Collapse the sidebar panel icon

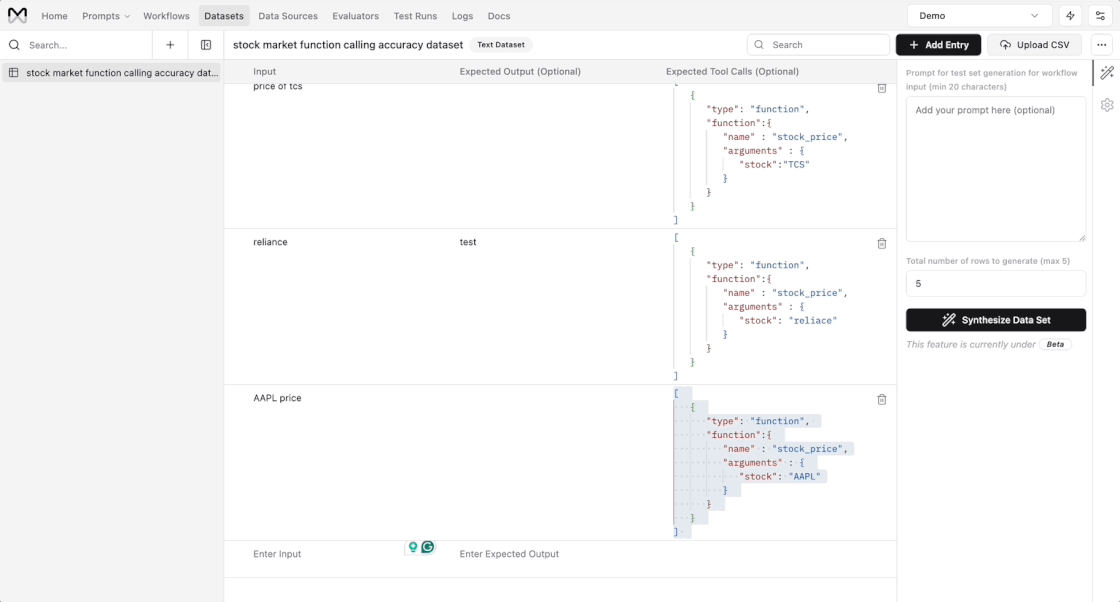pos(206,45)
